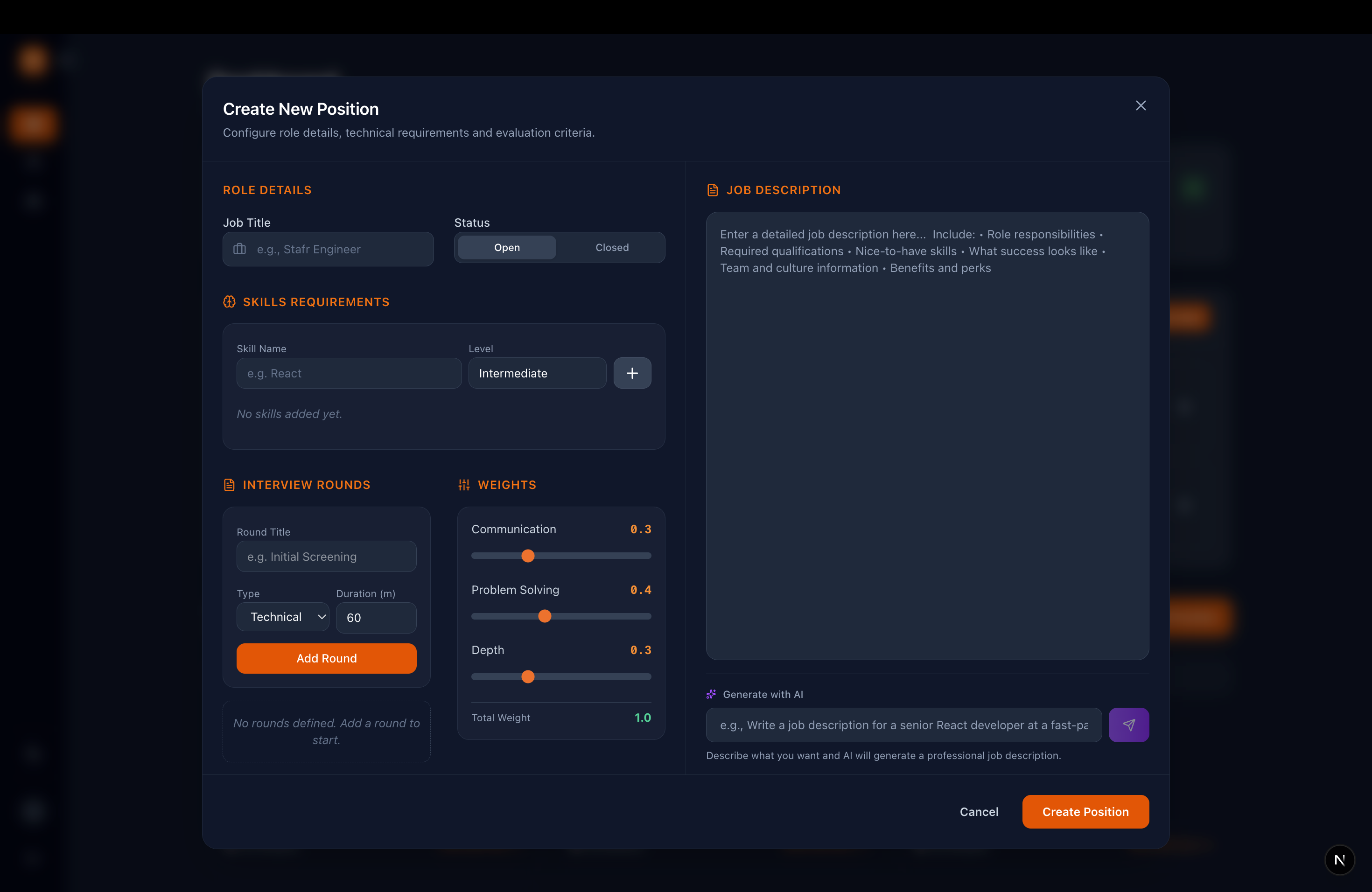The width and height of the screenshot is (1372, 892).
Task: Click the briefcase icon in Job Title field
Action: point(239,249)
